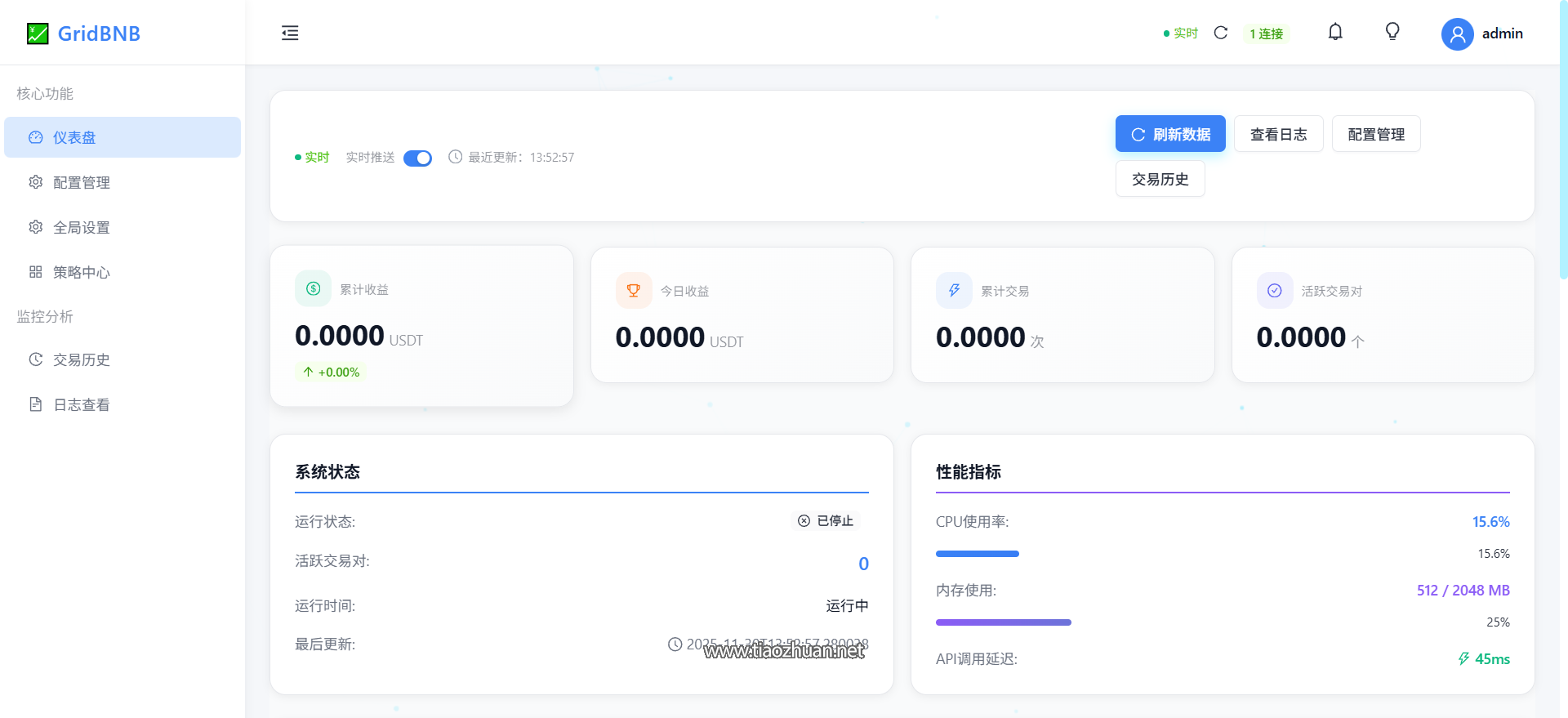
Task: Click the 1 连接 connection status tag
Action: point(1266,33)
